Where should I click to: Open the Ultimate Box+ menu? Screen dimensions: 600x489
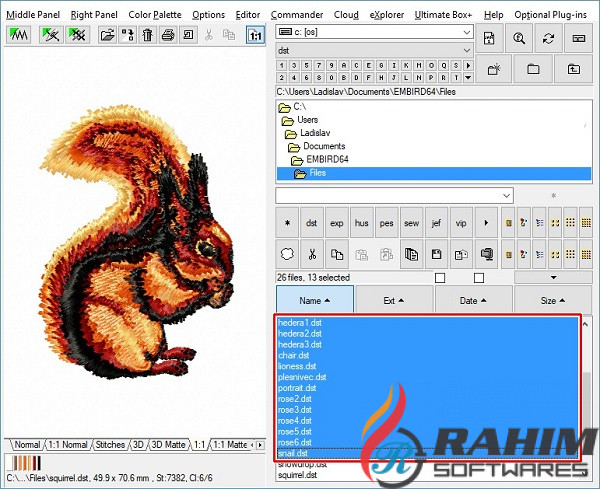pos(443,15)
